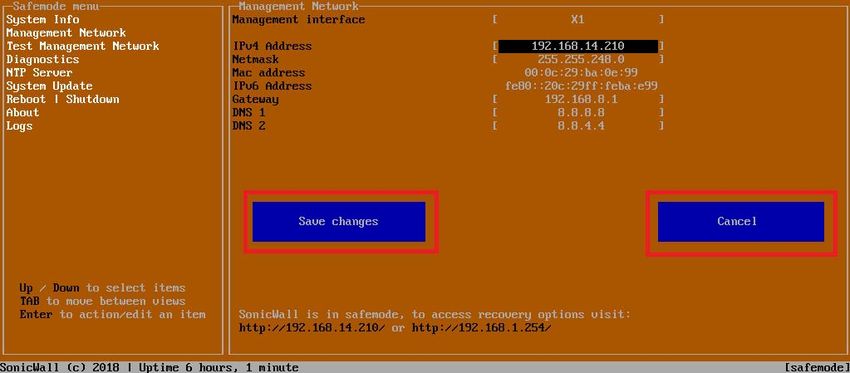
Task: Open the http://192.168.14.210/ recovery link
Action: tap(312, 328)
